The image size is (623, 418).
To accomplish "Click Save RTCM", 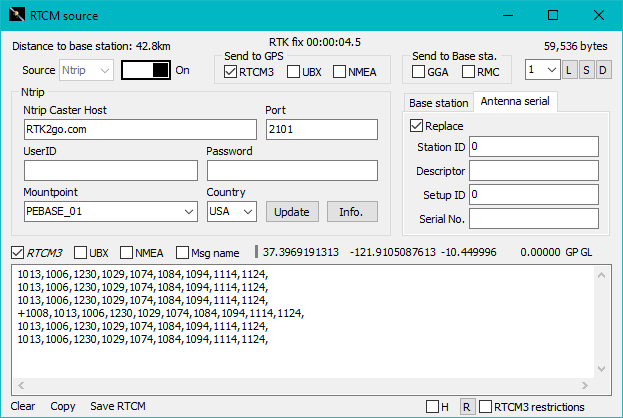I will 118,406.
